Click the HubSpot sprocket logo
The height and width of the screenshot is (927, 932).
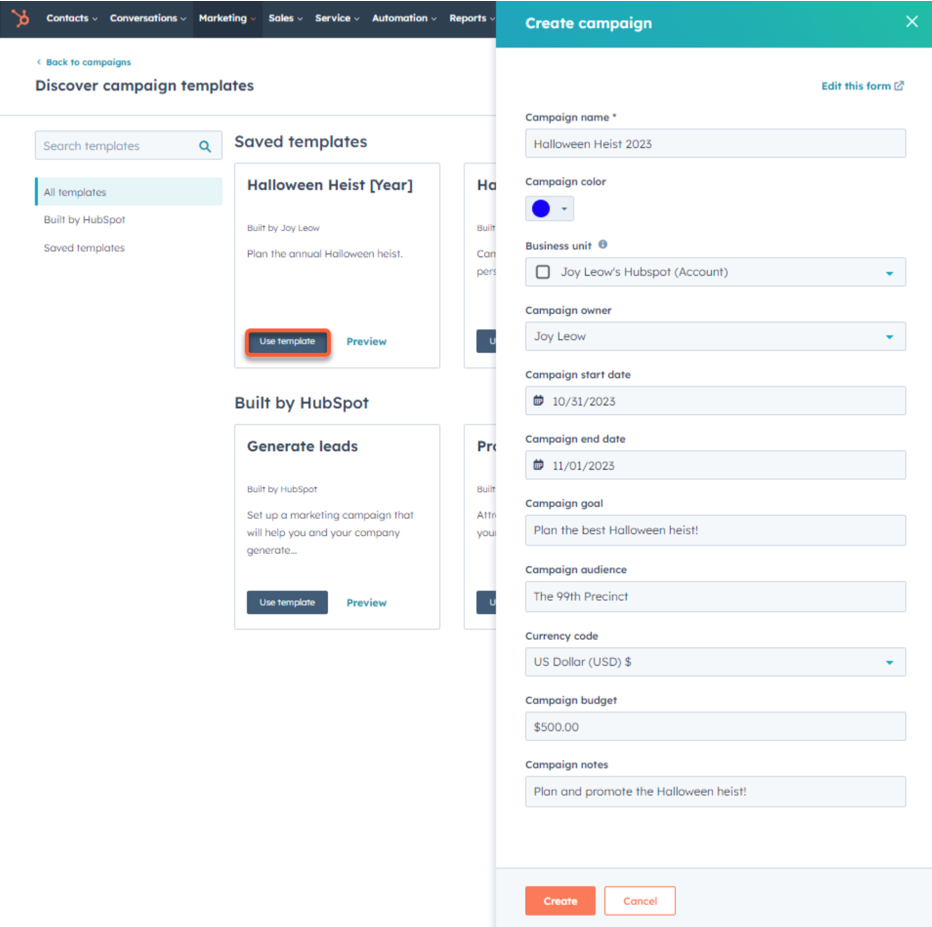pyautogui.click(x=18, y=18)
